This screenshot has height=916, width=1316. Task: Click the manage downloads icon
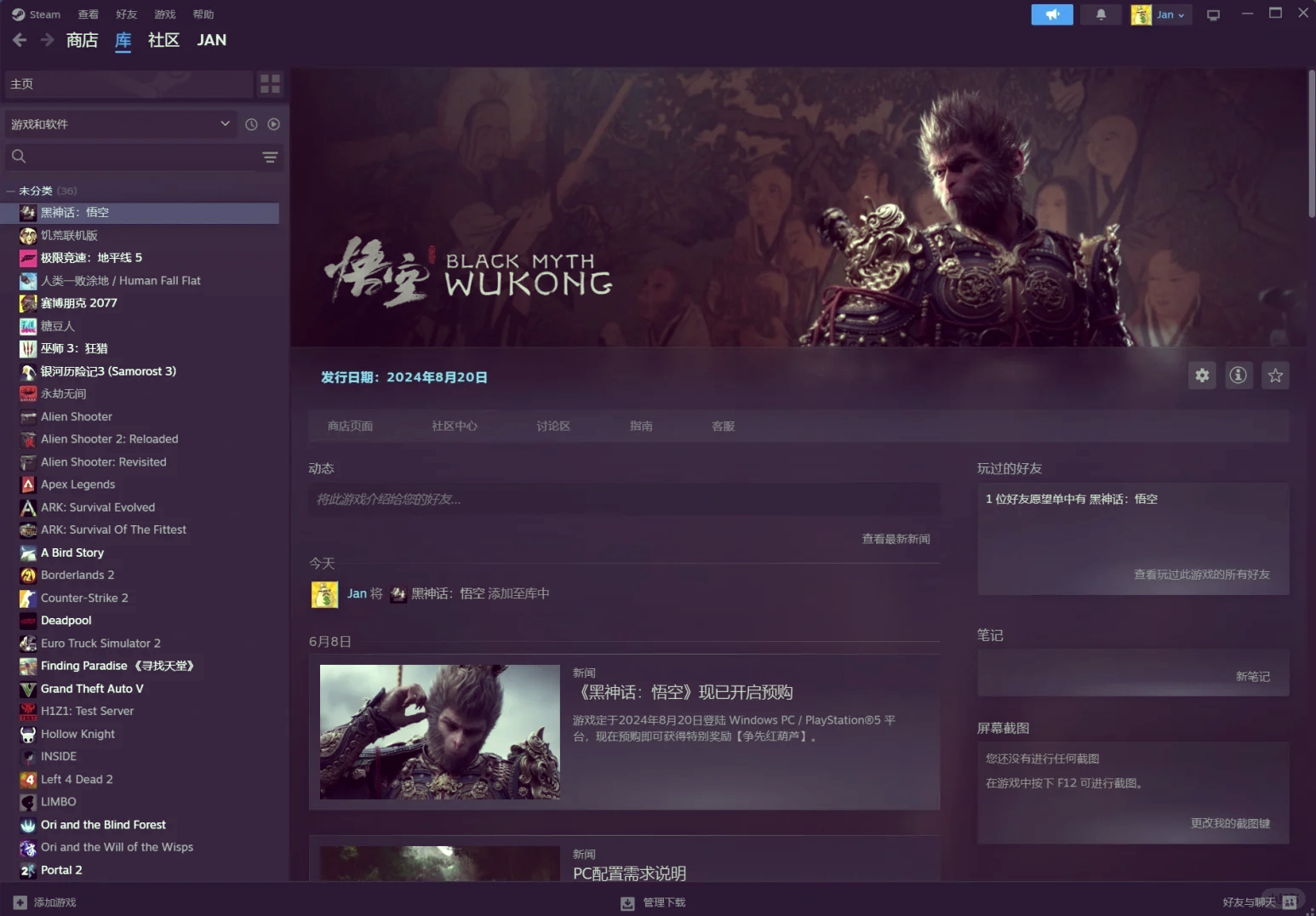[x=627, y=903]
